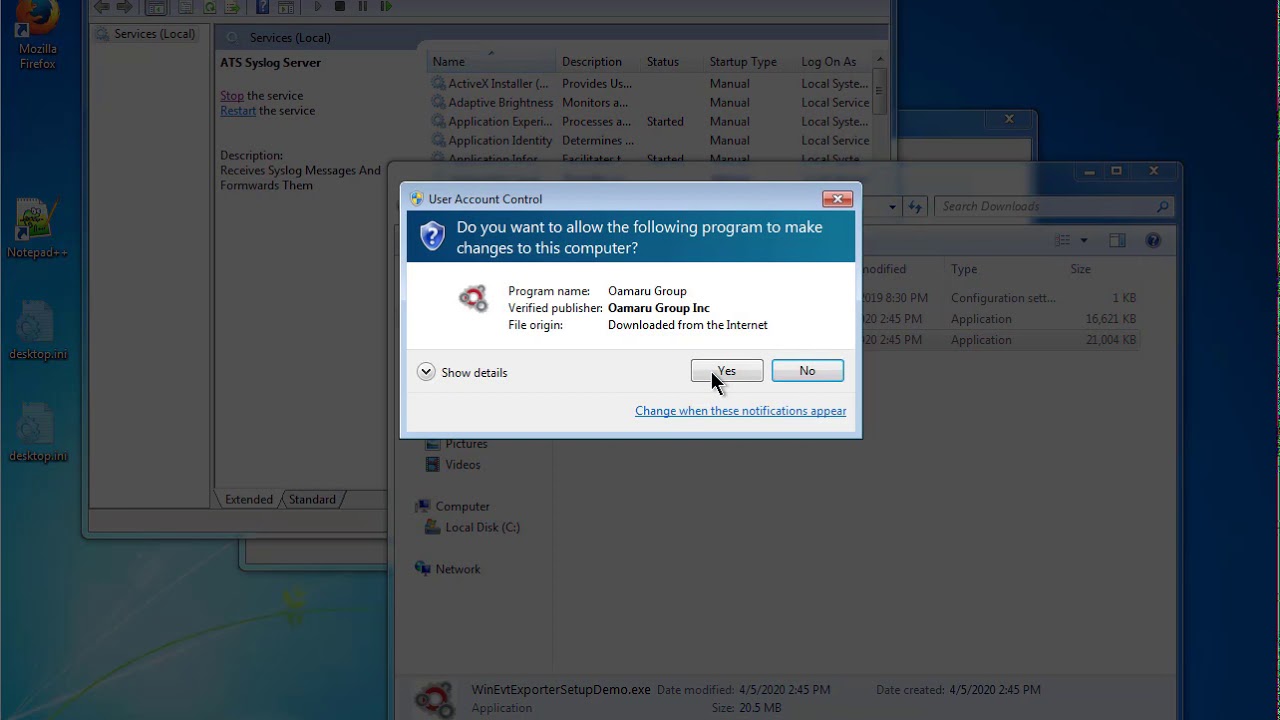Open the Notepad++ desktop shortcut
Viewport: 1280px width, 720px height.
coord(37,228)
